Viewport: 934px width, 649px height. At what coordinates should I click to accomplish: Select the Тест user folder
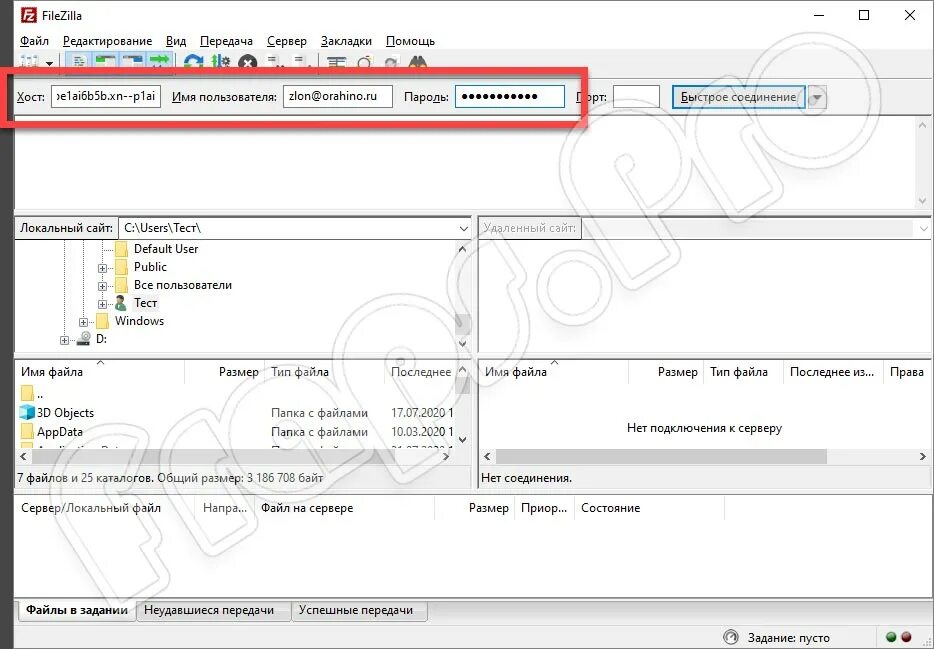tap(145, 302)
